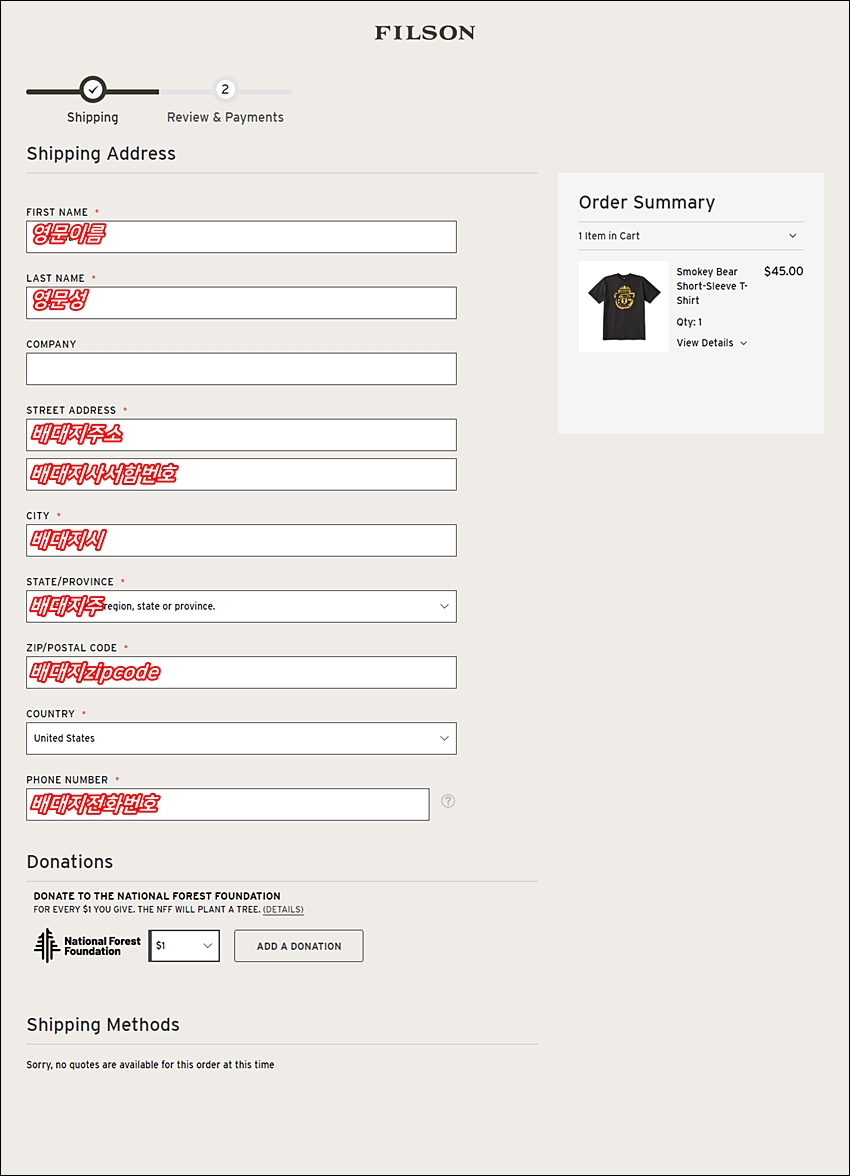
Task: Focus the Zip/Postal Code input field
Action: click(241, 672)
